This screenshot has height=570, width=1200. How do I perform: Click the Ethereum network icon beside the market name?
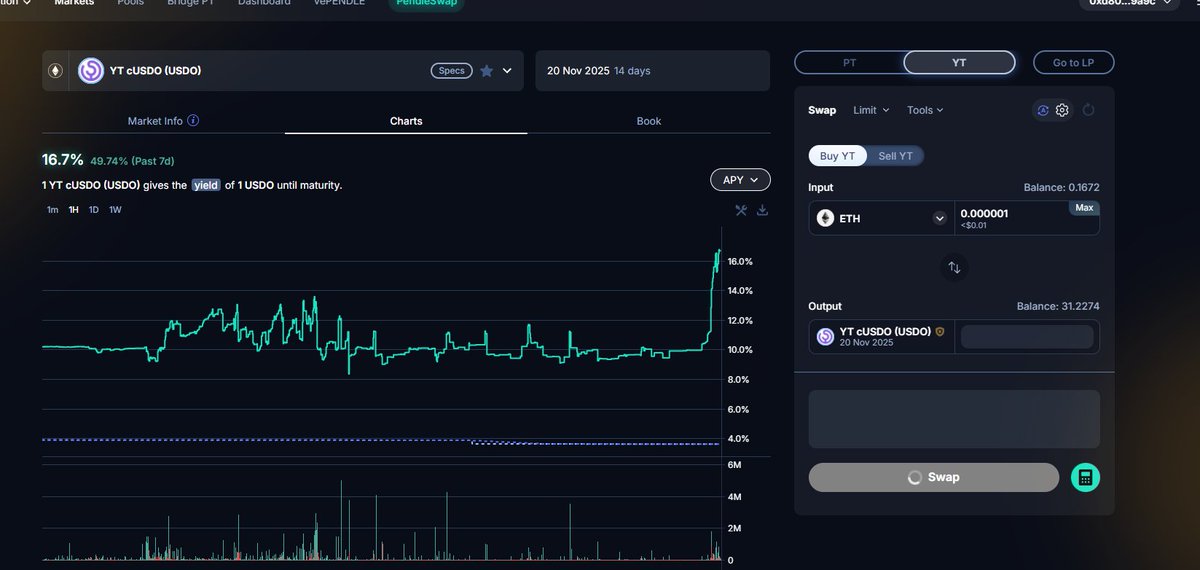tap(56, 71)
